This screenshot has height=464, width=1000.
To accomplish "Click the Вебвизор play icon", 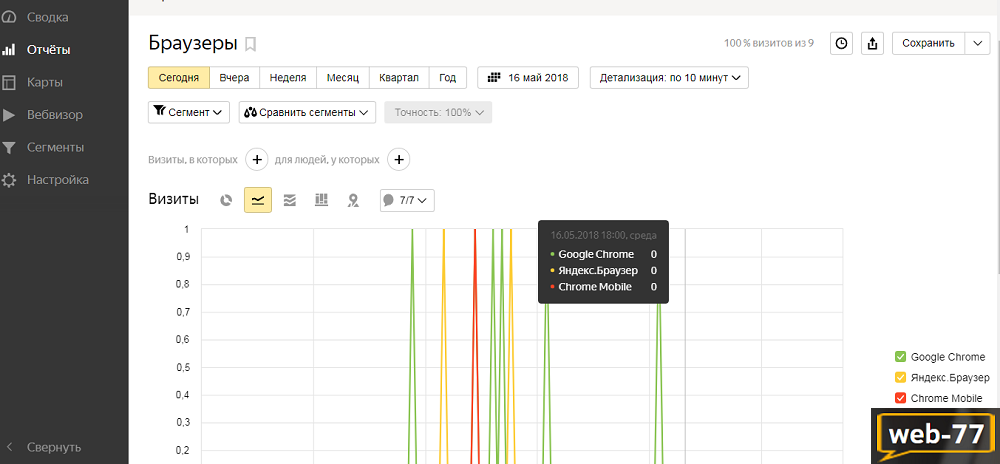I will click(x=8, y=115).
